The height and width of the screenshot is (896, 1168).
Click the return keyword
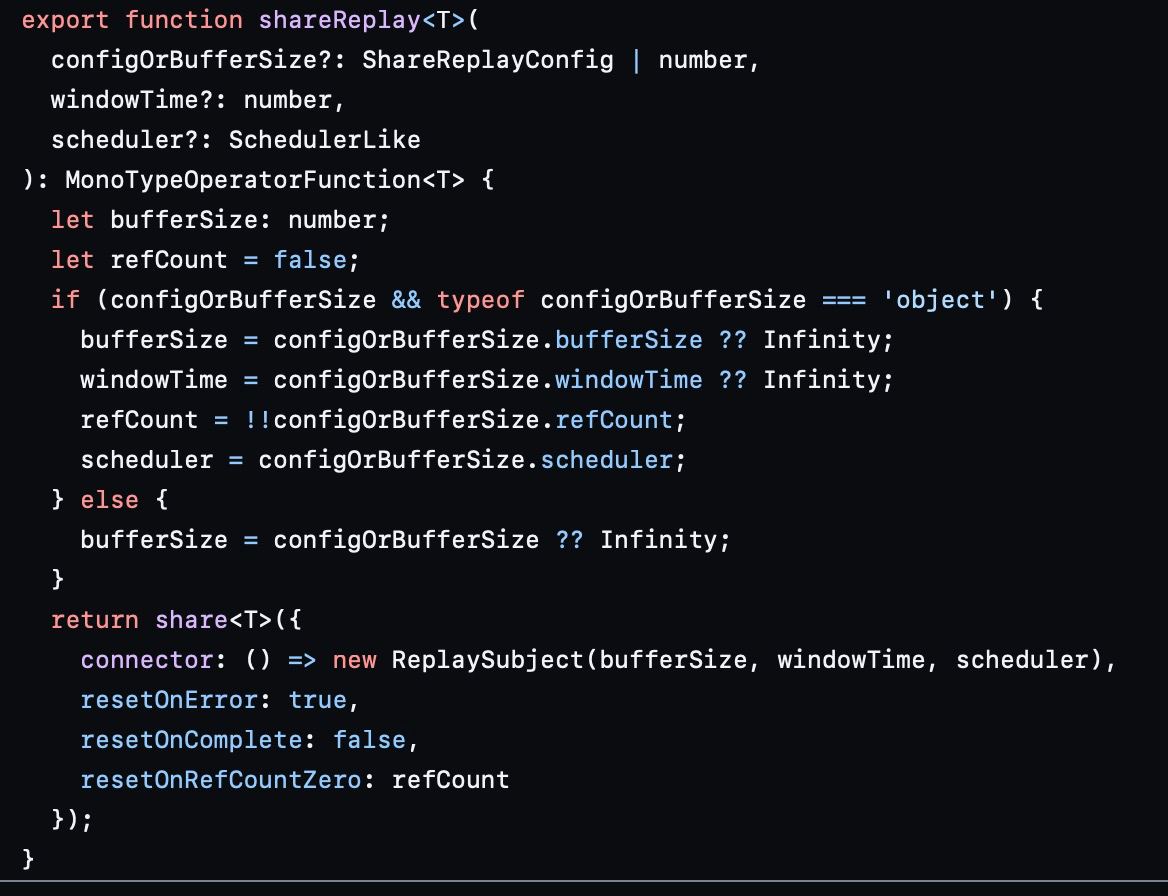coord(95,620)
